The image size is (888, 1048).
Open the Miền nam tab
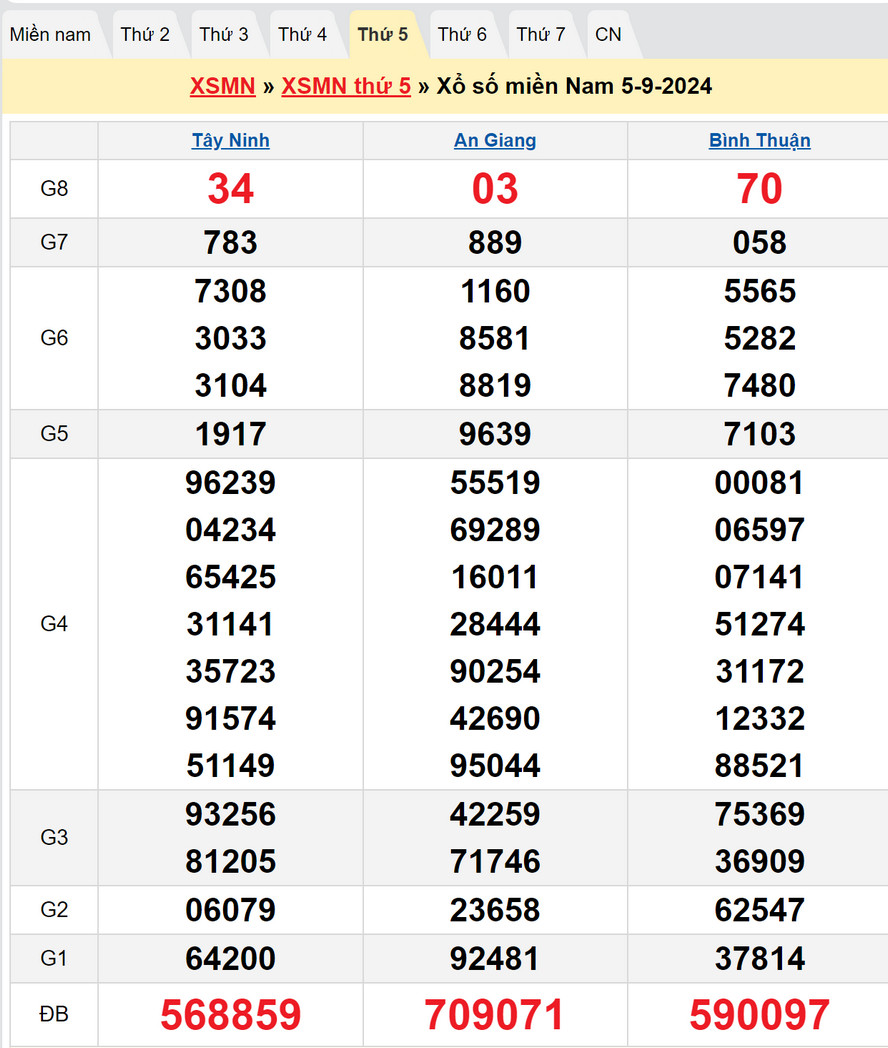point(50,35)
